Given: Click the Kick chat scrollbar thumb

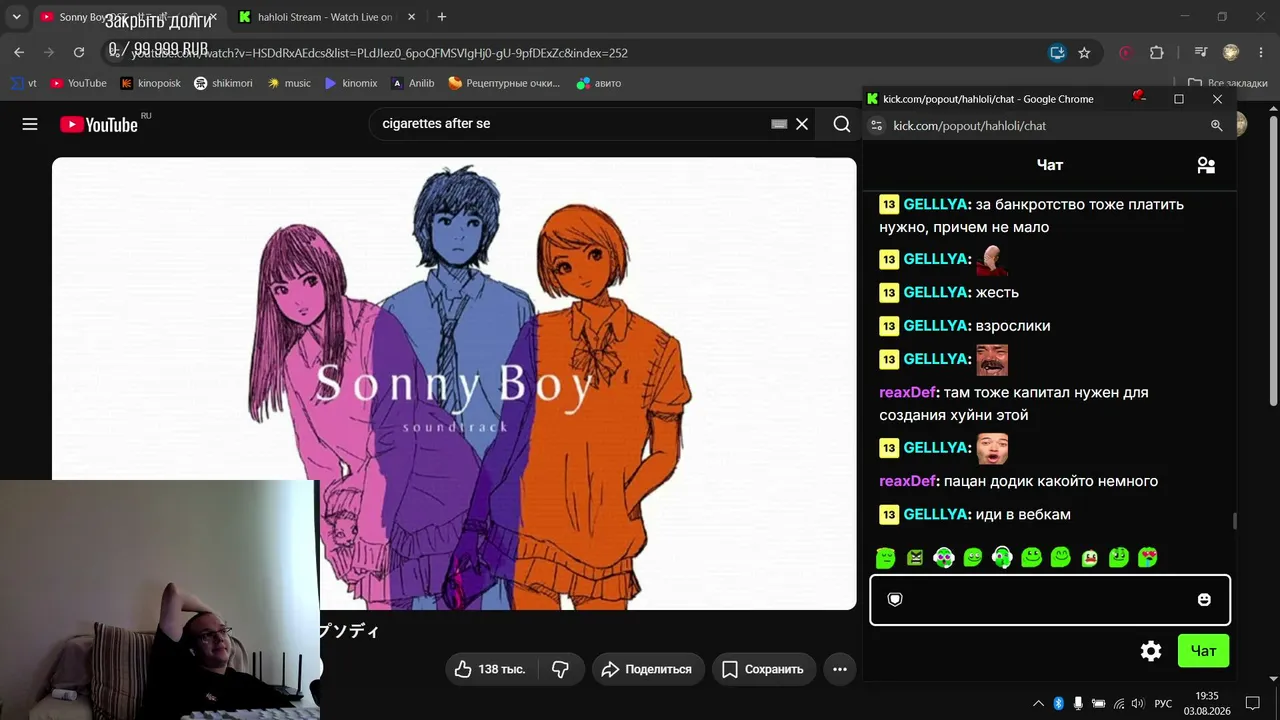Looking at the screenshot, I should tap(1234, 521).
